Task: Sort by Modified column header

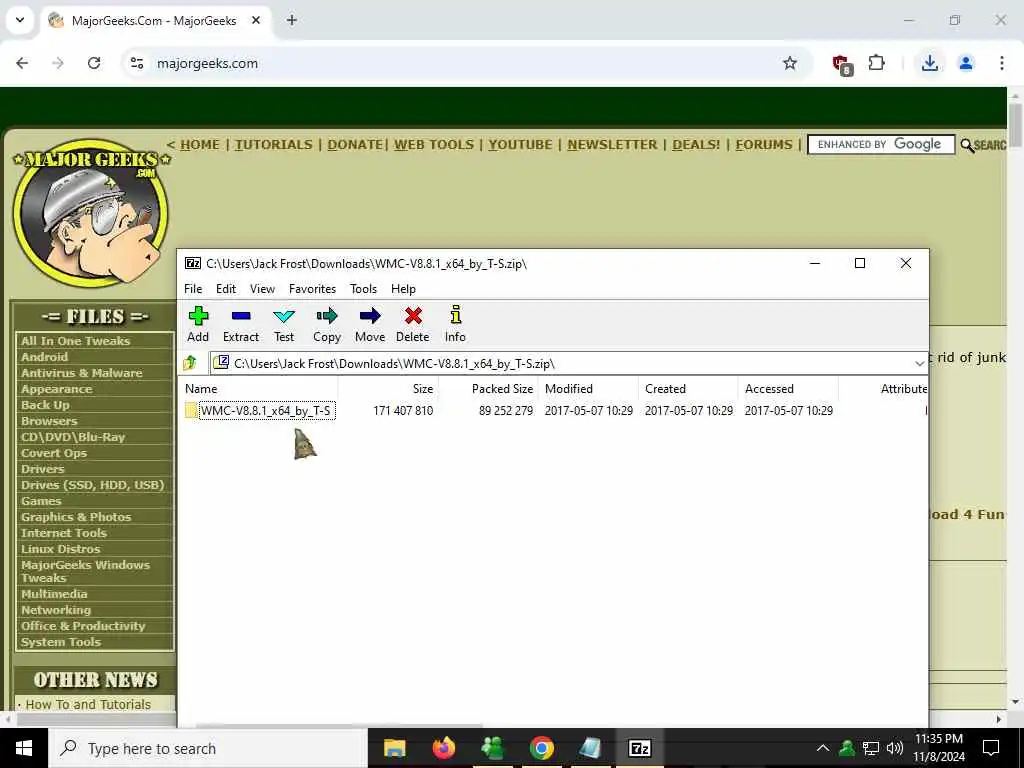Action: pos(569,389)
